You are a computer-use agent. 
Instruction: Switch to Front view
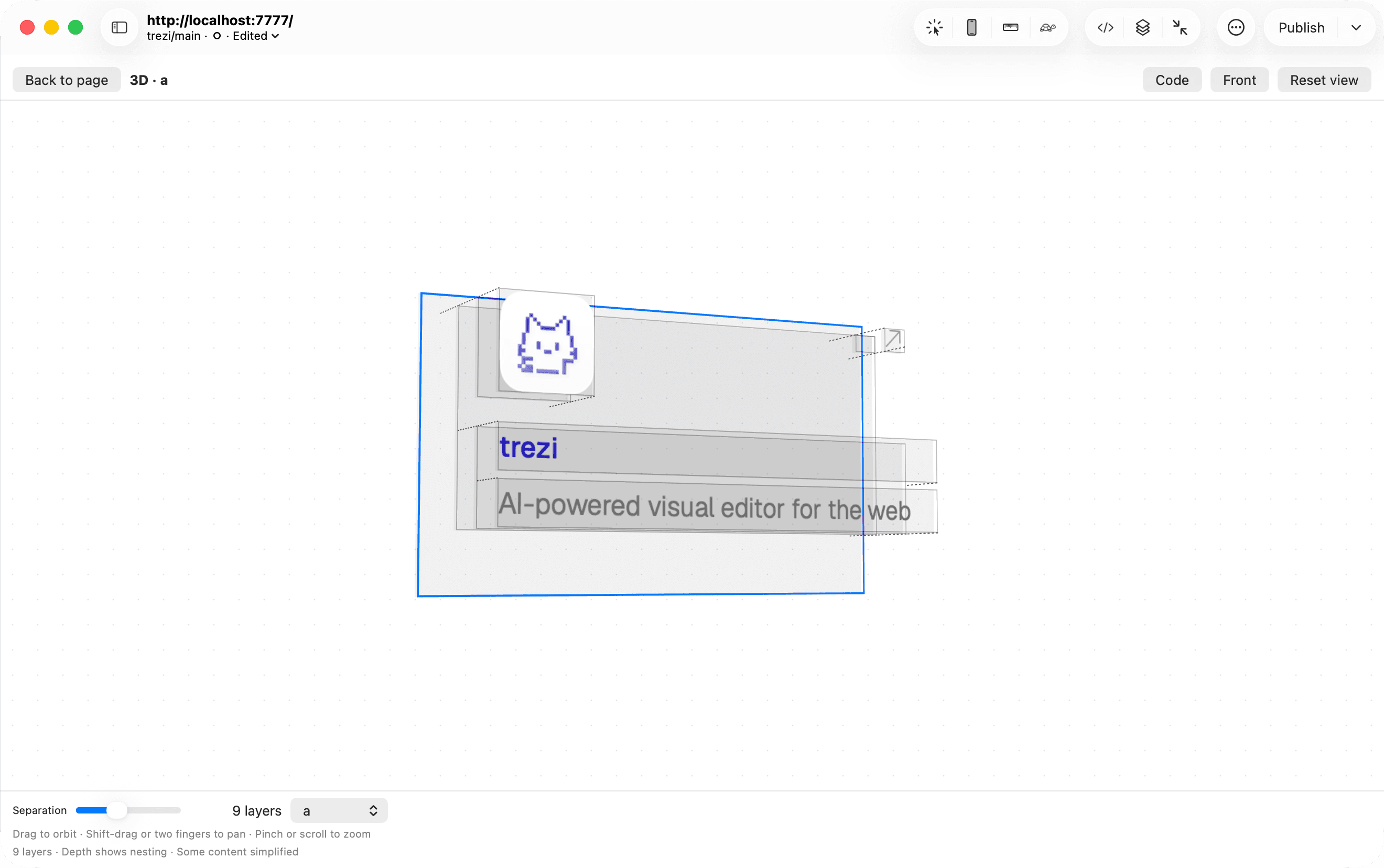coord(1239,80)
